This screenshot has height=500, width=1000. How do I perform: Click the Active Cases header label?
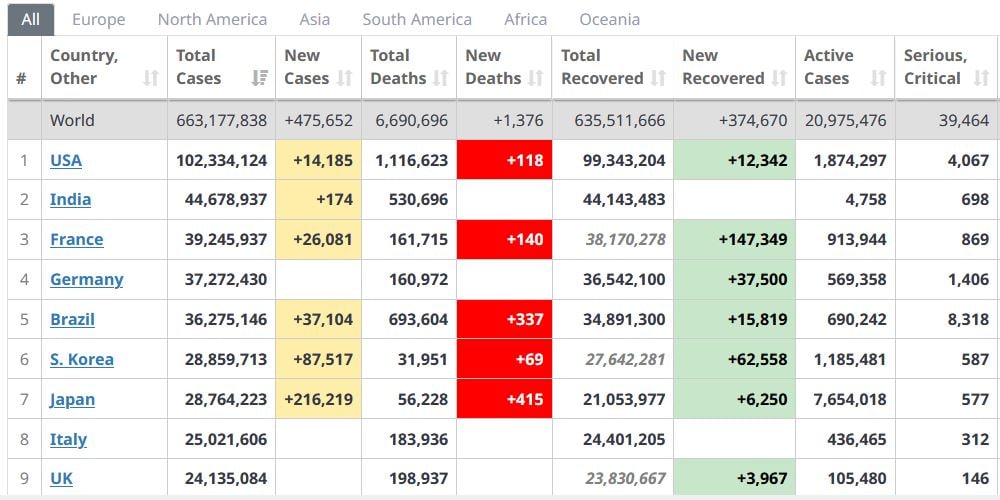828,67
